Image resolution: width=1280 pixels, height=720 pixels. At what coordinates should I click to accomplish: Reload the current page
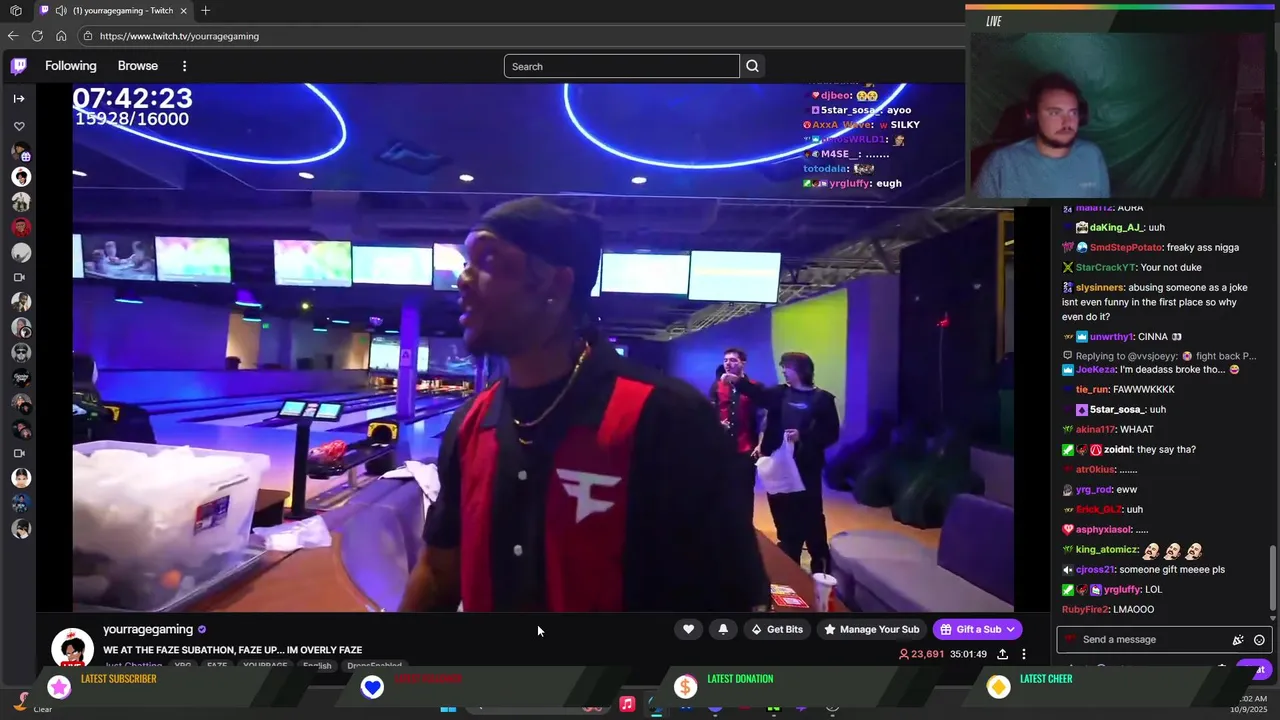click(x=37, y=36)
